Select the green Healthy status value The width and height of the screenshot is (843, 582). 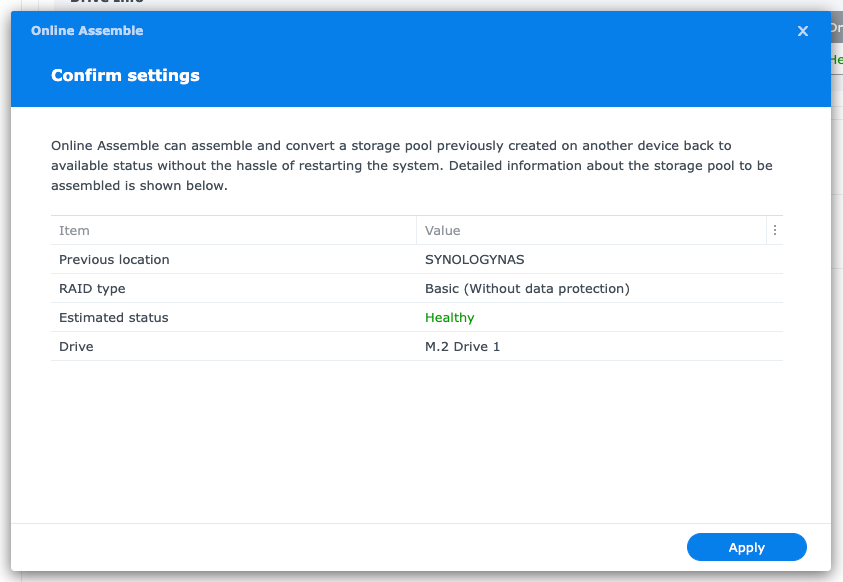coord(449,318)
